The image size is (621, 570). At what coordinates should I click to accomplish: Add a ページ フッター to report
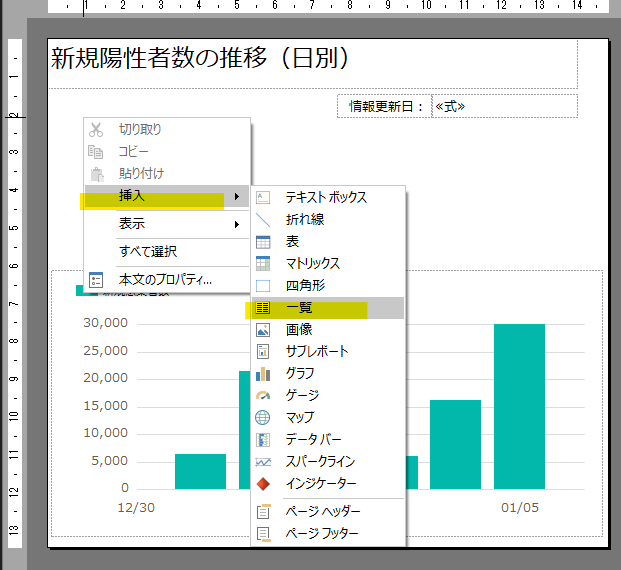click(322, 534)
